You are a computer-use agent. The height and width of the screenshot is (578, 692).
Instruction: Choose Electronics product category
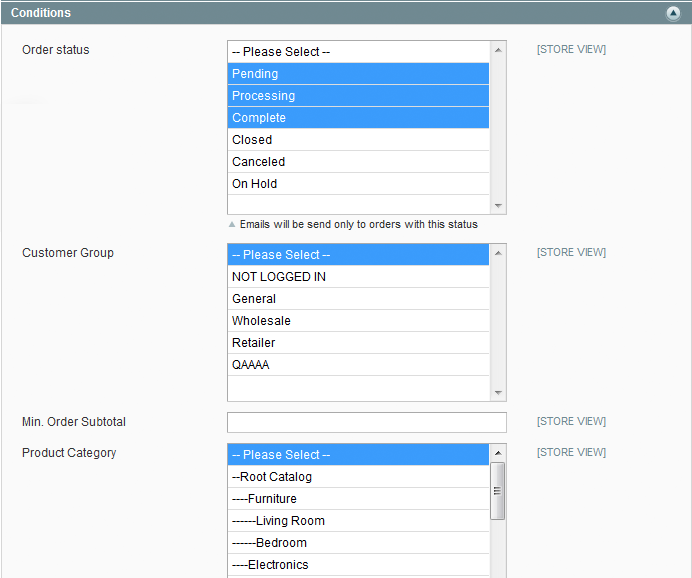click(x=358, y=565)
